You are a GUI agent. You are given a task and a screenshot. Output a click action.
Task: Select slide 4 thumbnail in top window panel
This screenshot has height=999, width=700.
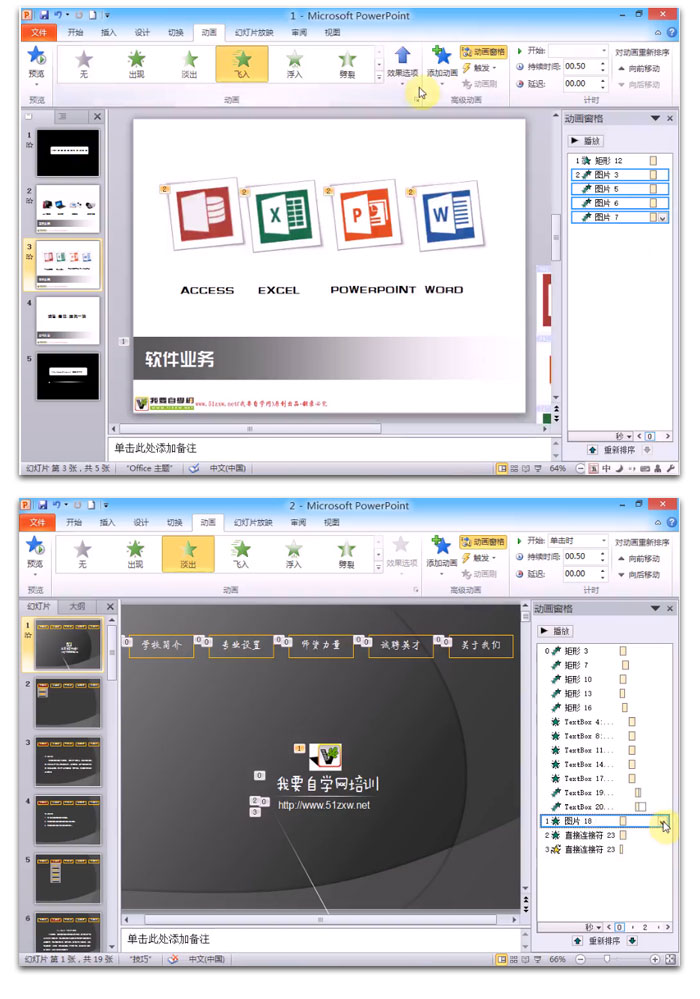click(68, 320)
